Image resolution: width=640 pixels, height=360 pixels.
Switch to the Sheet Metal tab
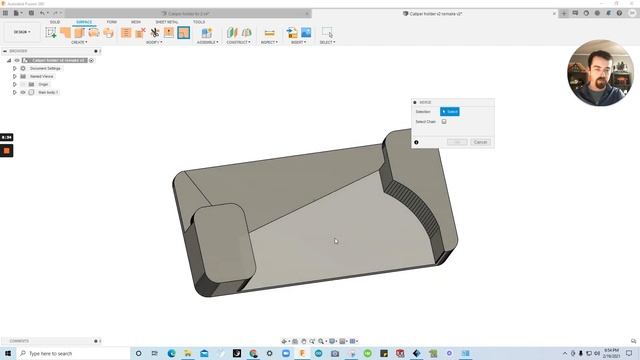click(167, 22)
